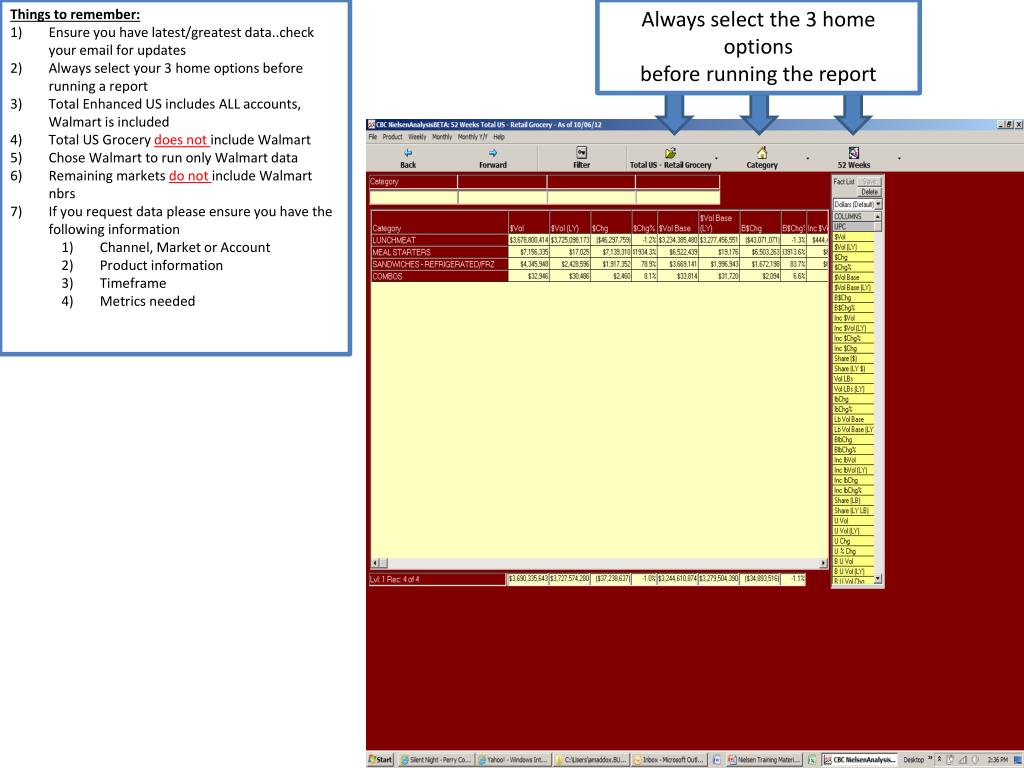Click the Back arrow icon
Image resolution: width=1024 pixels, height=768 pixels.
click(x=408, y=153)
